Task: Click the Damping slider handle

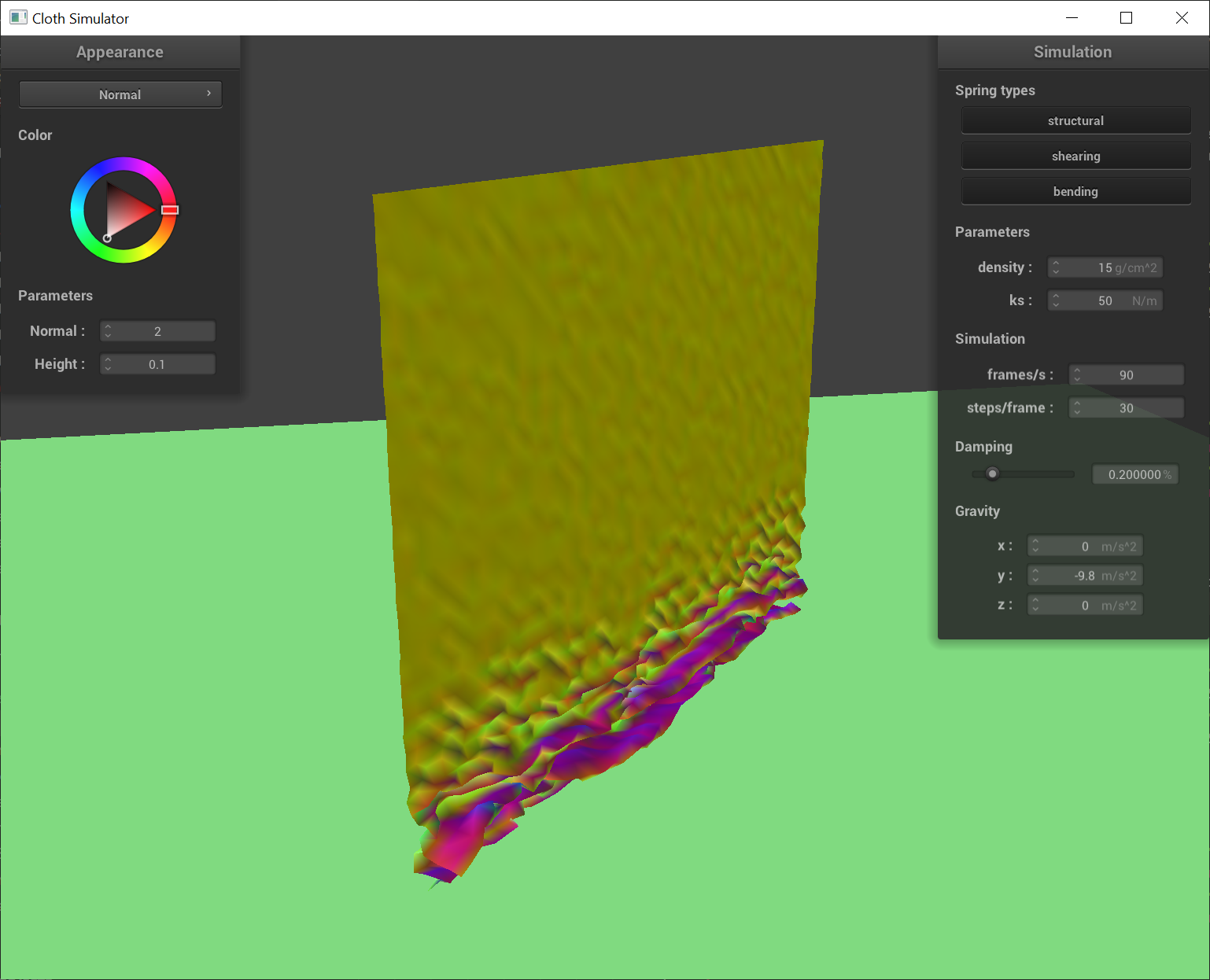Action: coord(992,473)
